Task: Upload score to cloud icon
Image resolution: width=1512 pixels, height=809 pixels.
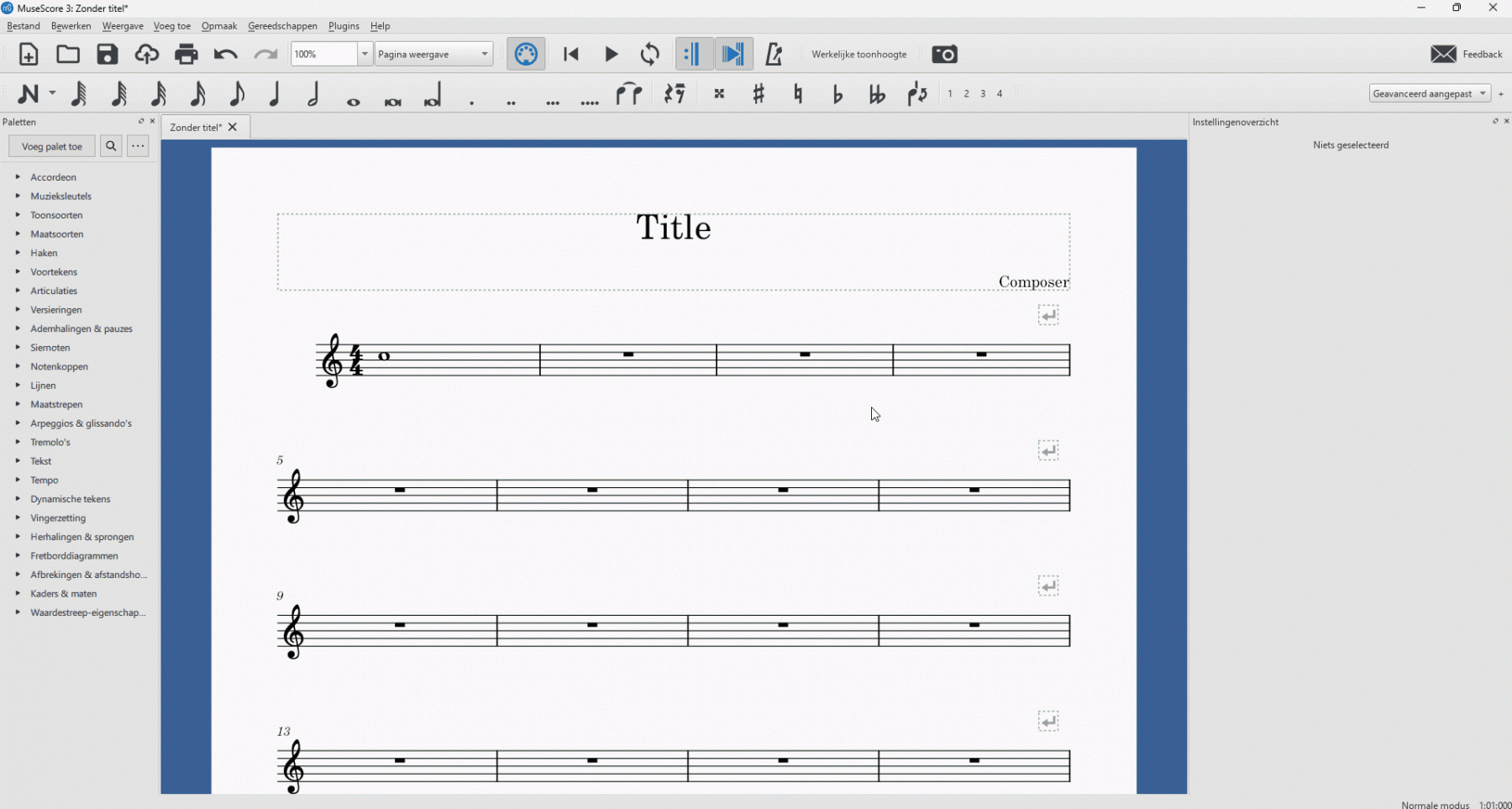Action: [x=147, y=55]
